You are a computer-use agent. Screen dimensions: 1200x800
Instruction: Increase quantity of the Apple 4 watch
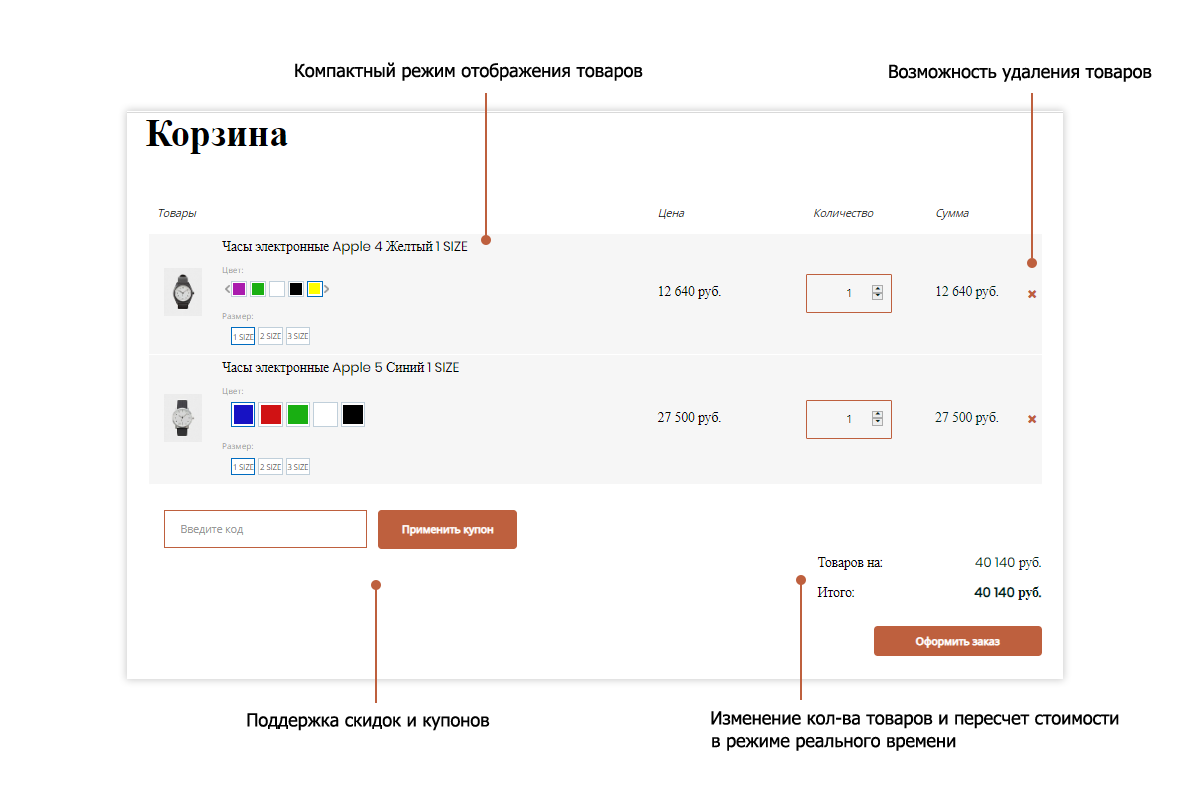(877, 289)
